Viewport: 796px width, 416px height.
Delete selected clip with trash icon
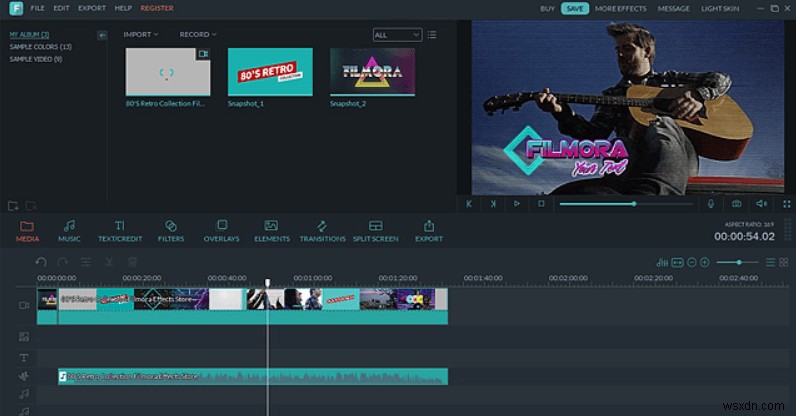pyautogui.click(x=132, y=262)
